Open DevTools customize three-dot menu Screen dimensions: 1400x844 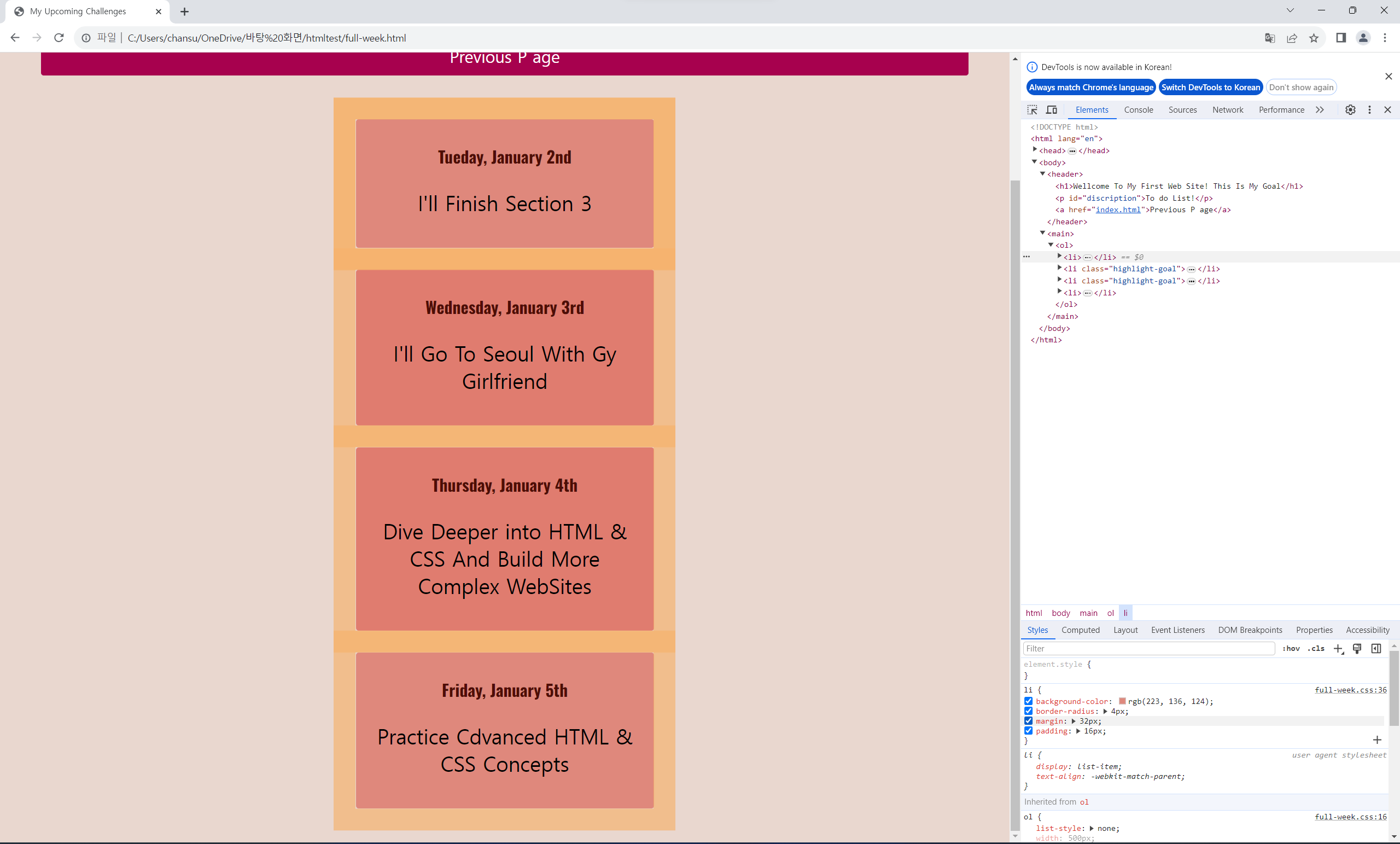tap(1369, 110)
